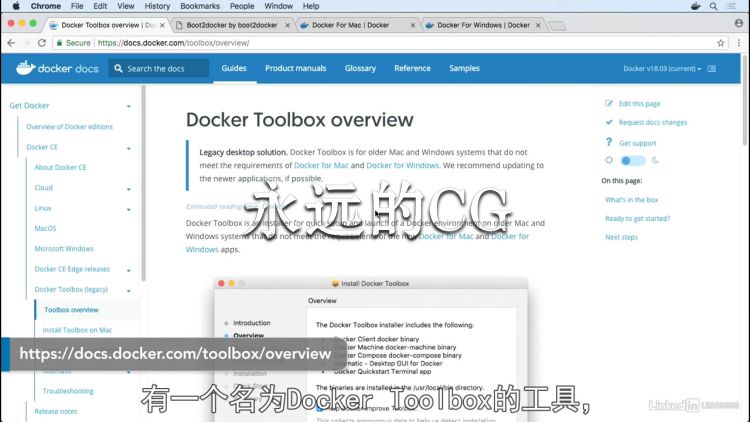The width and height of the screenshot is (750, 422).
Task: Click the sidebar vertical scrollbar
Action: (x=143, y=183)
